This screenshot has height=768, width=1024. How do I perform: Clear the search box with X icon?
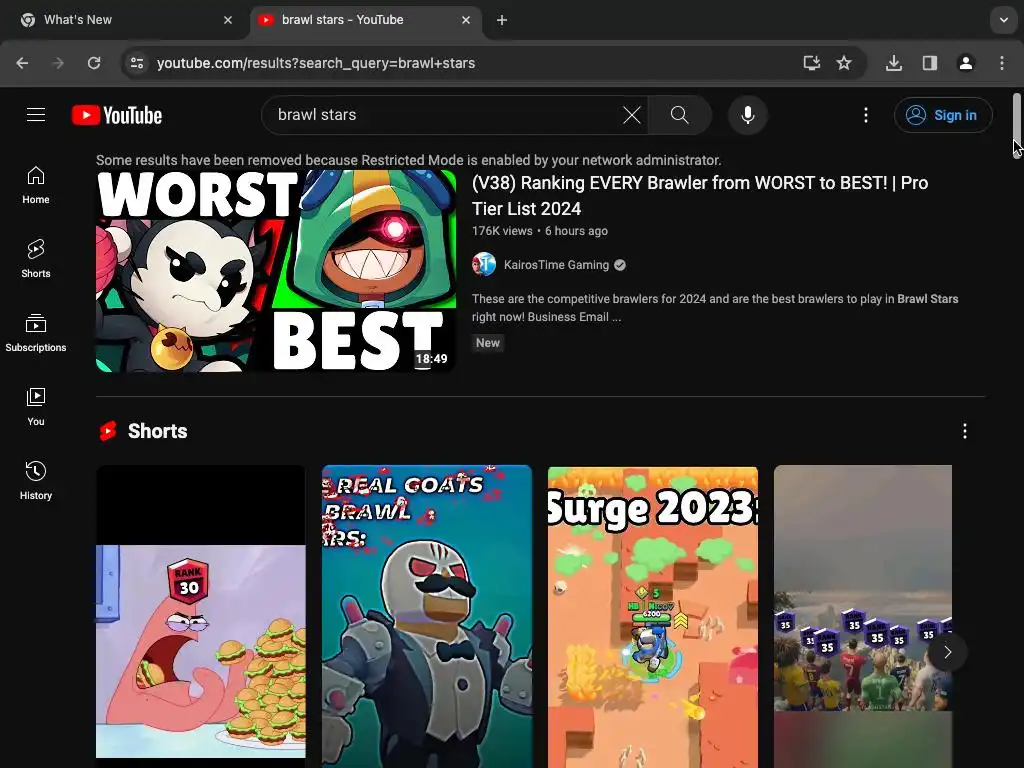632,115
